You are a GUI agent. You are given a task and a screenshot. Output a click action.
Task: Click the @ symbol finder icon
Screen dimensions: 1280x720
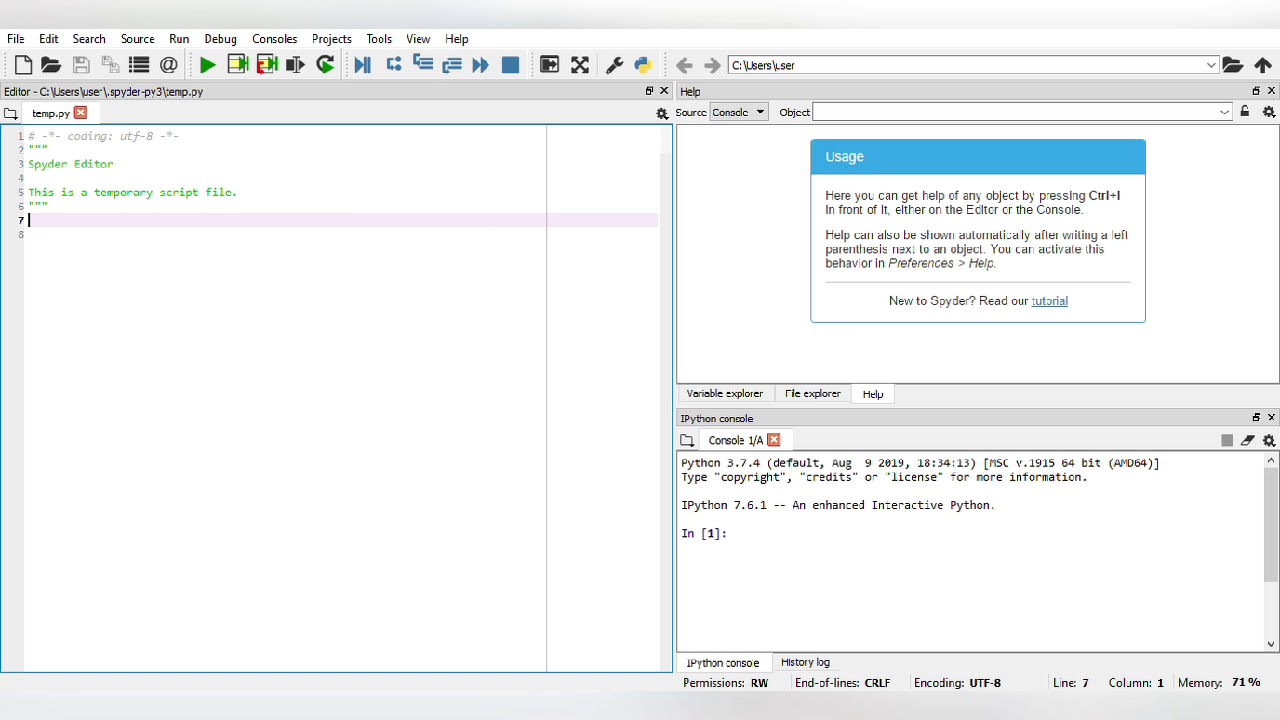pos(168,65)
